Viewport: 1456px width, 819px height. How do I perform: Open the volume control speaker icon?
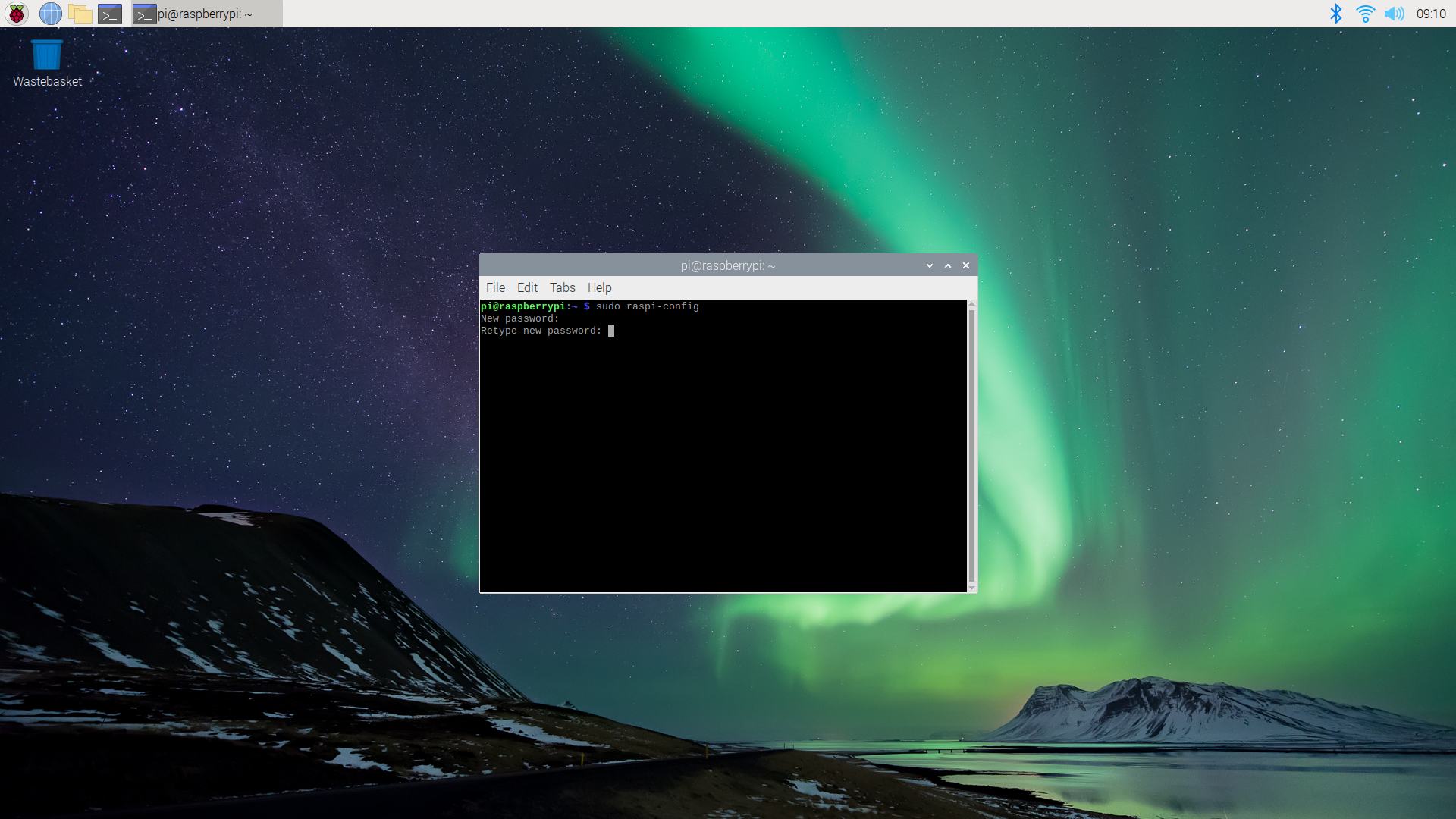(1395, 14)
